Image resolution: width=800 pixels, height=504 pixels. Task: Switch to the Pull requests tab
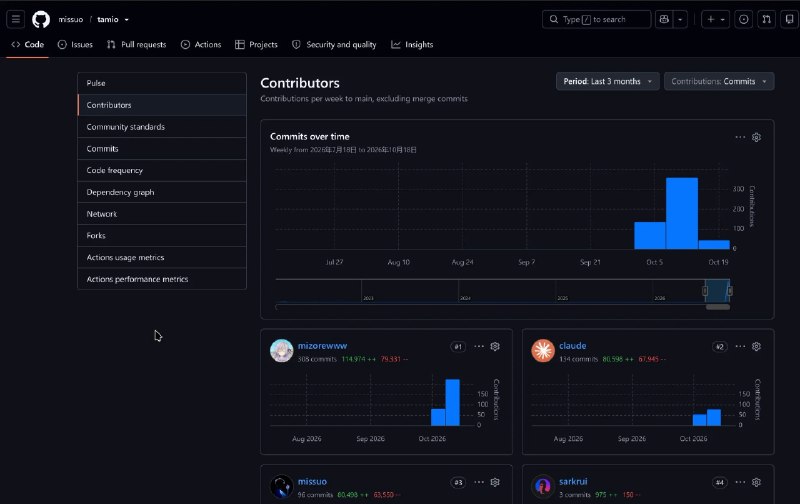(x=137, y=44)
